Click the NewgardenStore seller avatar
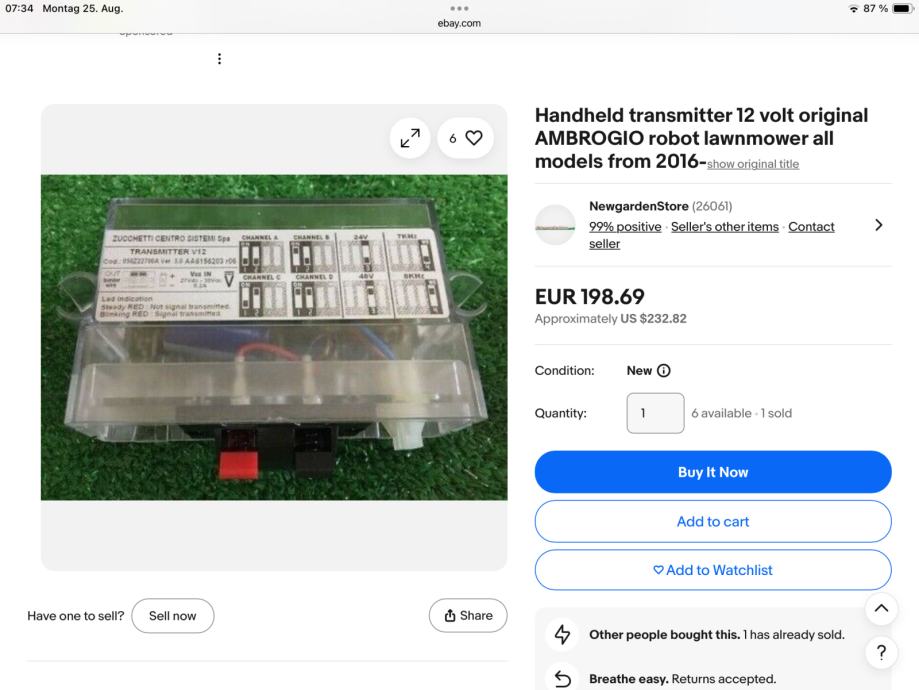 [555, 225]
